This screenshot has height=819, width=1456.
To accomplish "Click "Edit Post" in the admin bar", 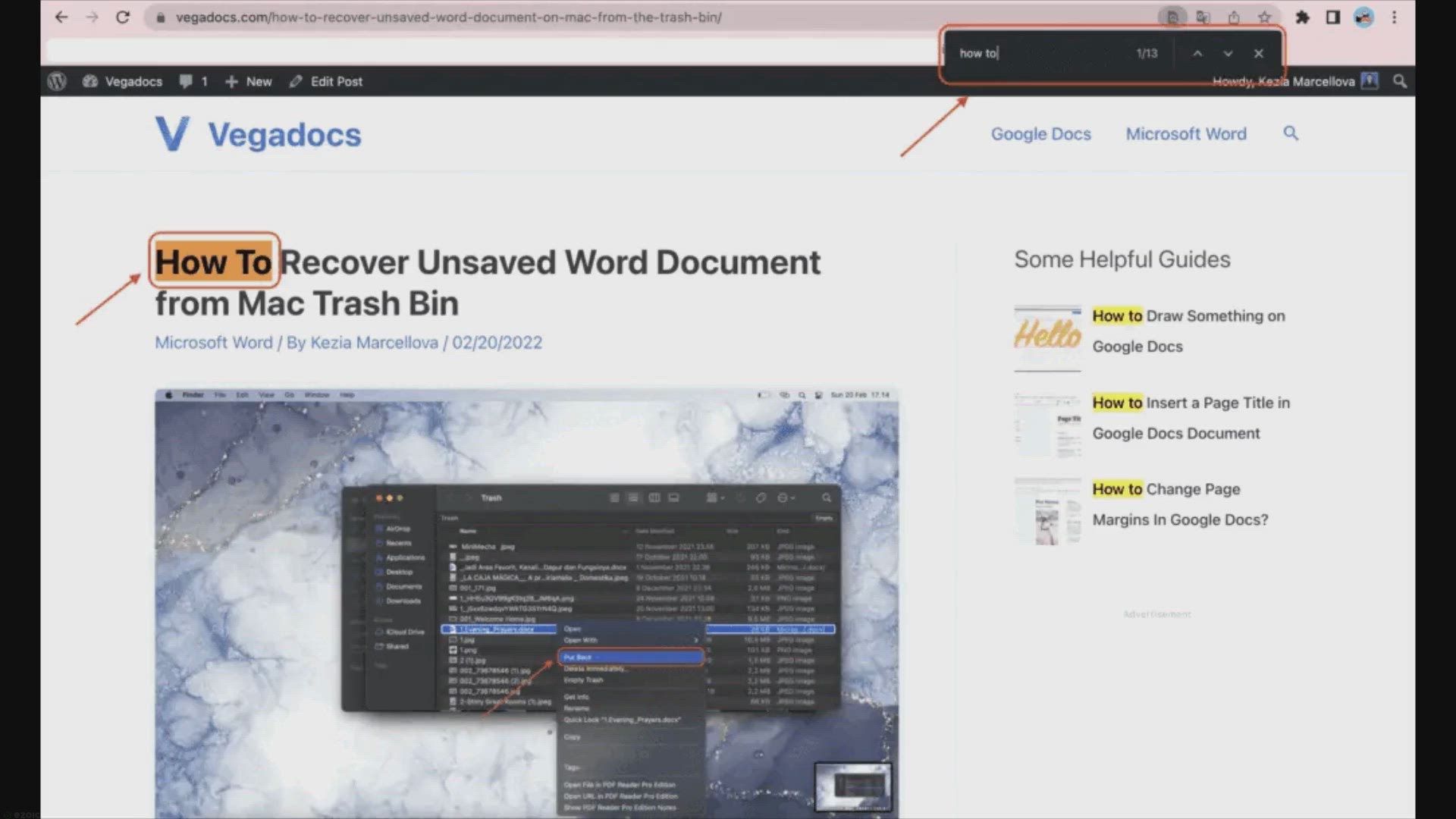I will click(326, 81).
